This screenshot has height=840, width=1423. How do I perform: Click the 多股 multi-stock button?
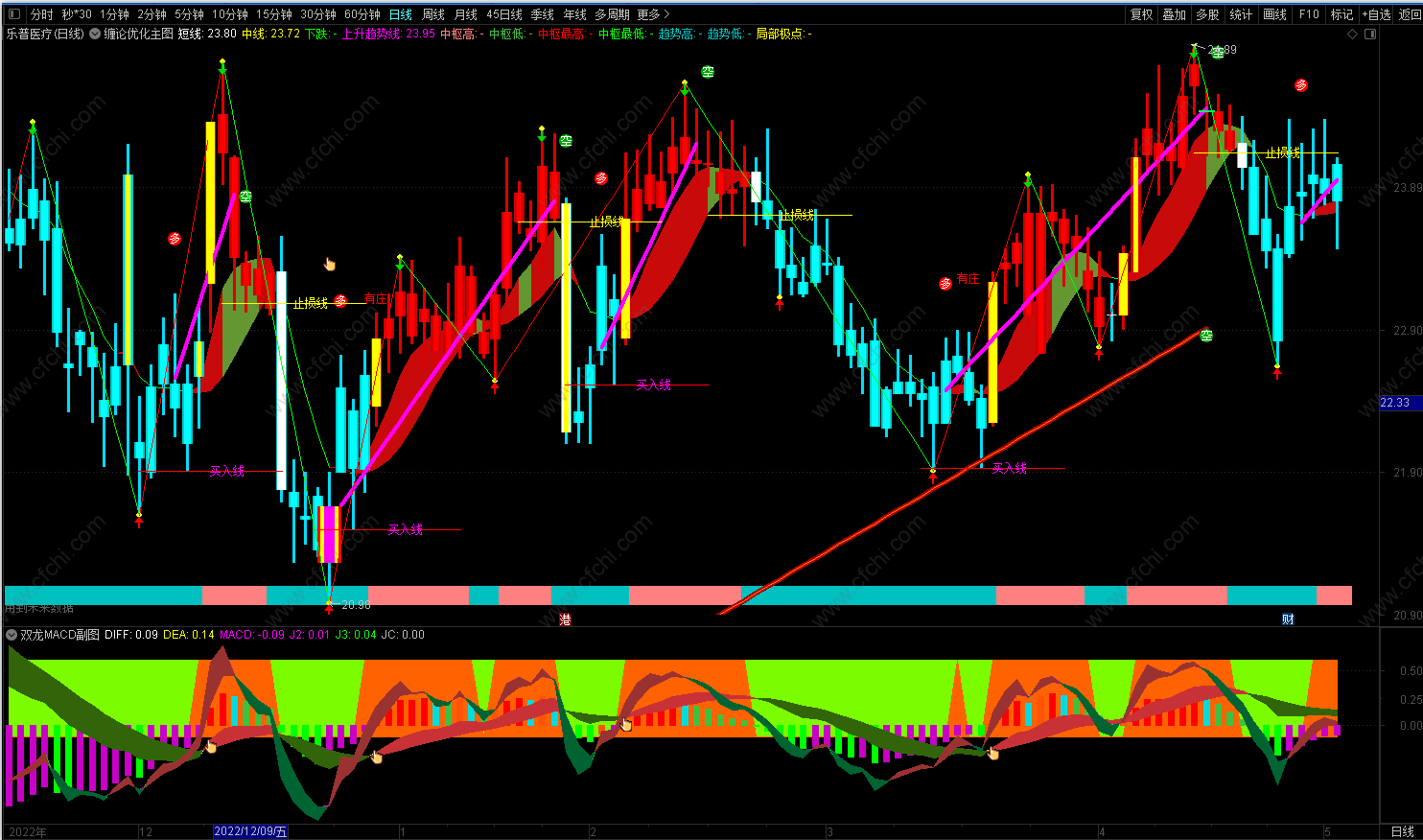(1207, 14)
